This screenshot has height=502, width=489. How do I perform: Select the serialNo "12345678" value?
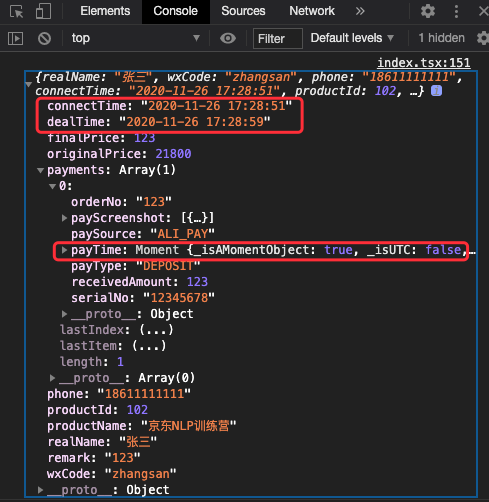click(179, 298)
